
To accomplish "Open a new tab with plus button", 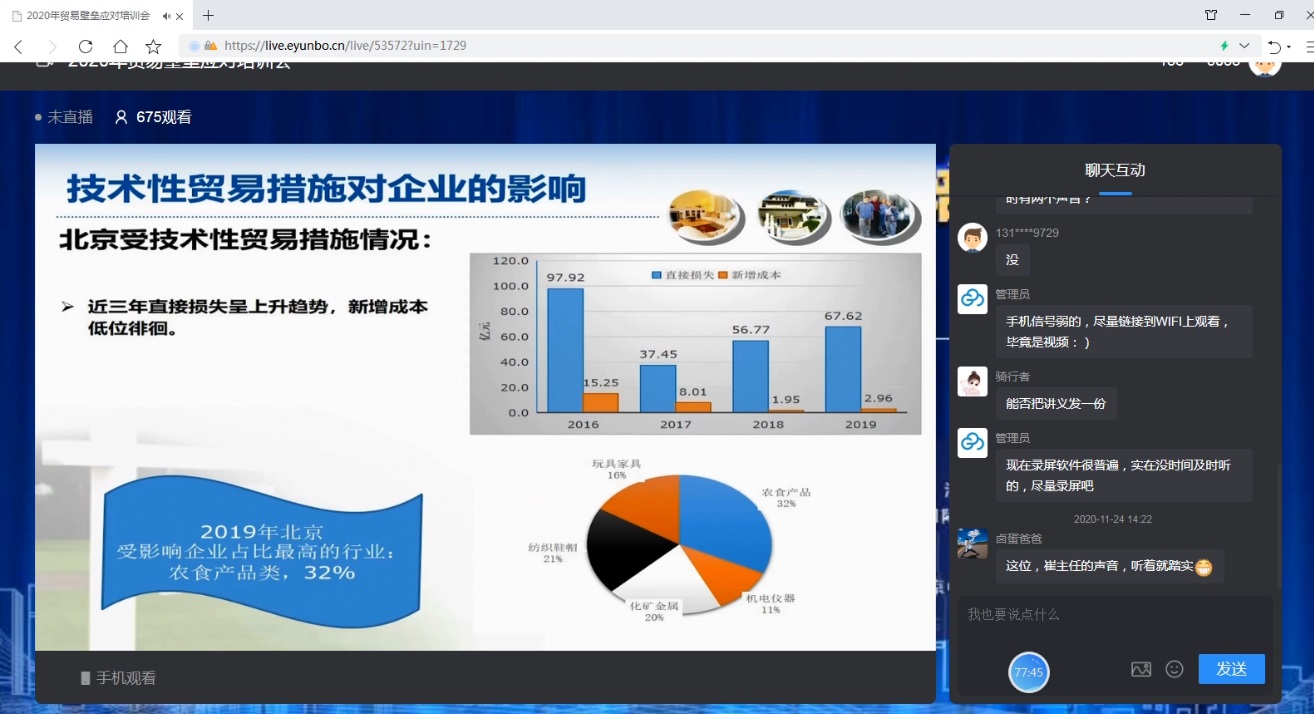I will point(208,16).
